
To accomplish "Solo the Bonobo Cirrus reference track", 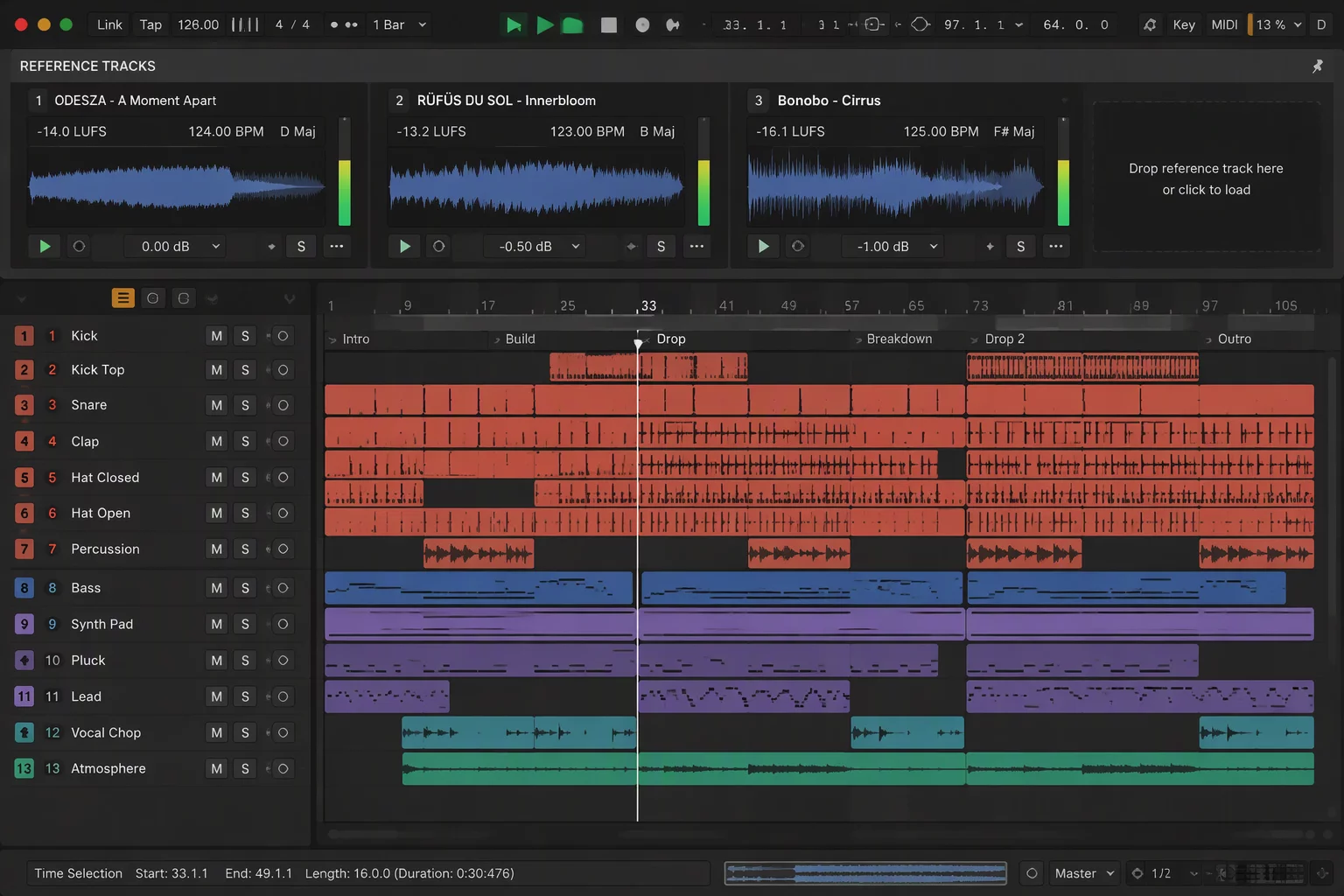I will pyautogui.click(x=1020, y=247).
